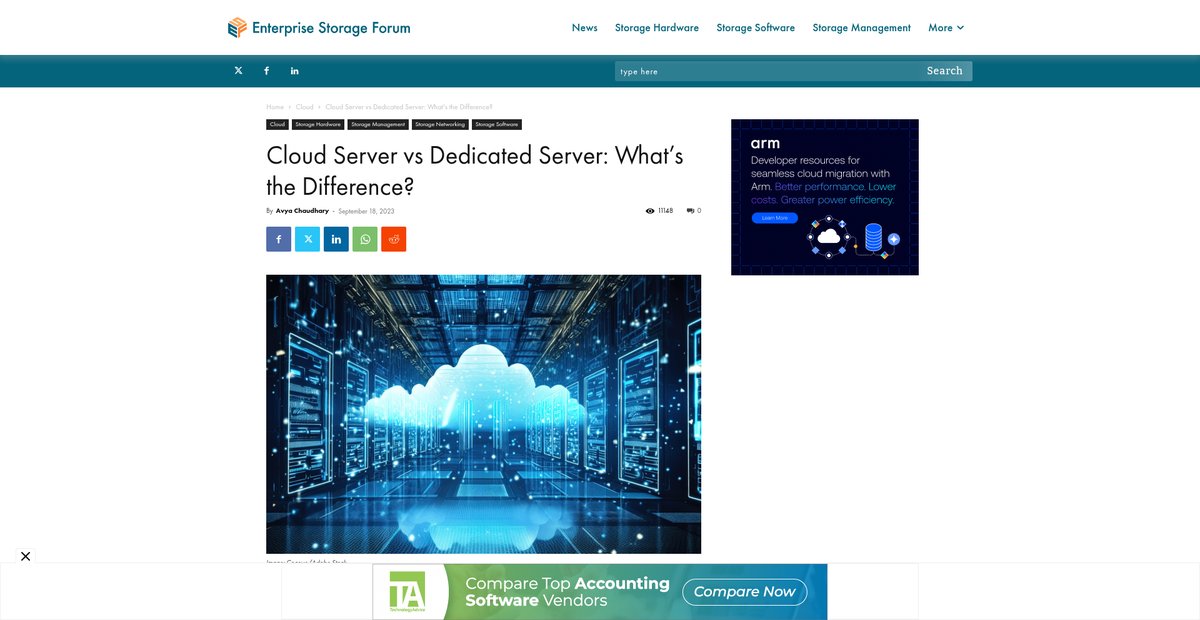Select the Storage Hardware category tag
The width and height of the screenshot is (1200, 620).
point(318,125)
